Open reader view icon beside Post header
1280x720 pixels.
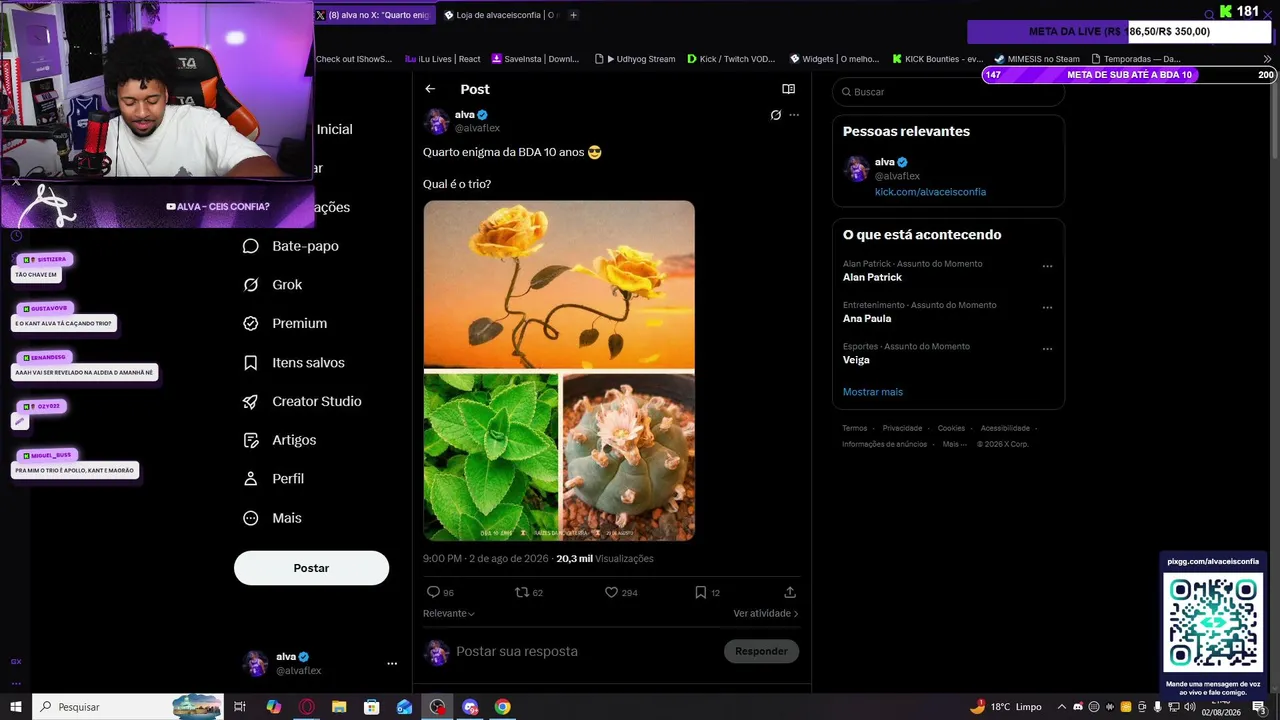[788, 89]
